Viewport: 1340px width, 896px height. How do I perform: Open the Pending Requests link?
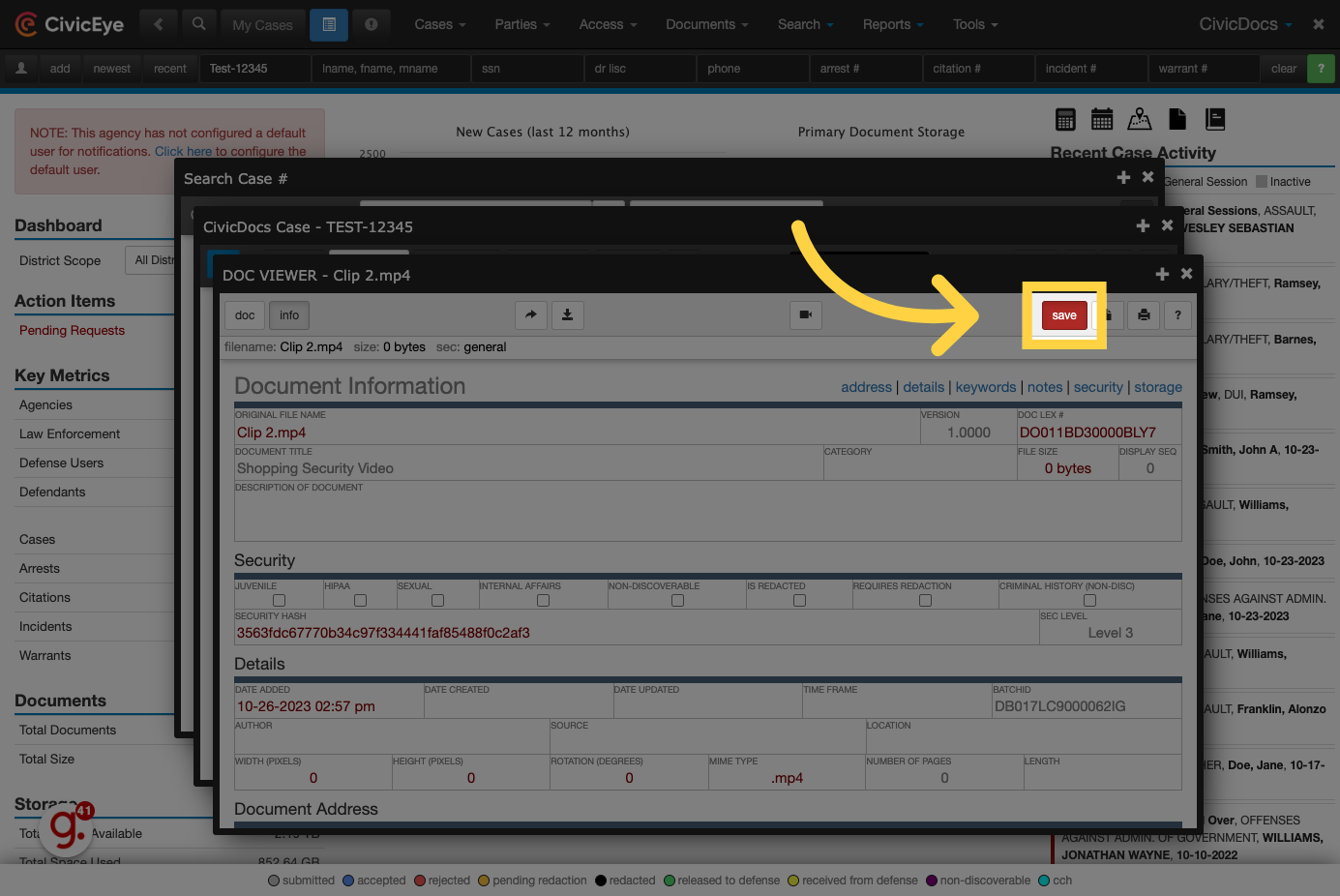coord(73,331)
